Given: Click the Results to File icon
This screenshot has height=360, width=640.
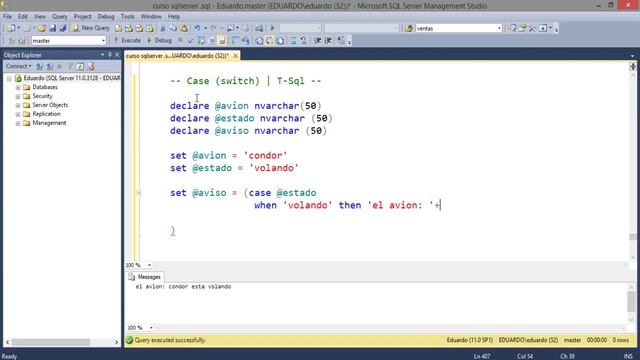Looking at the screenshot, I should click(x=280, y=40).
